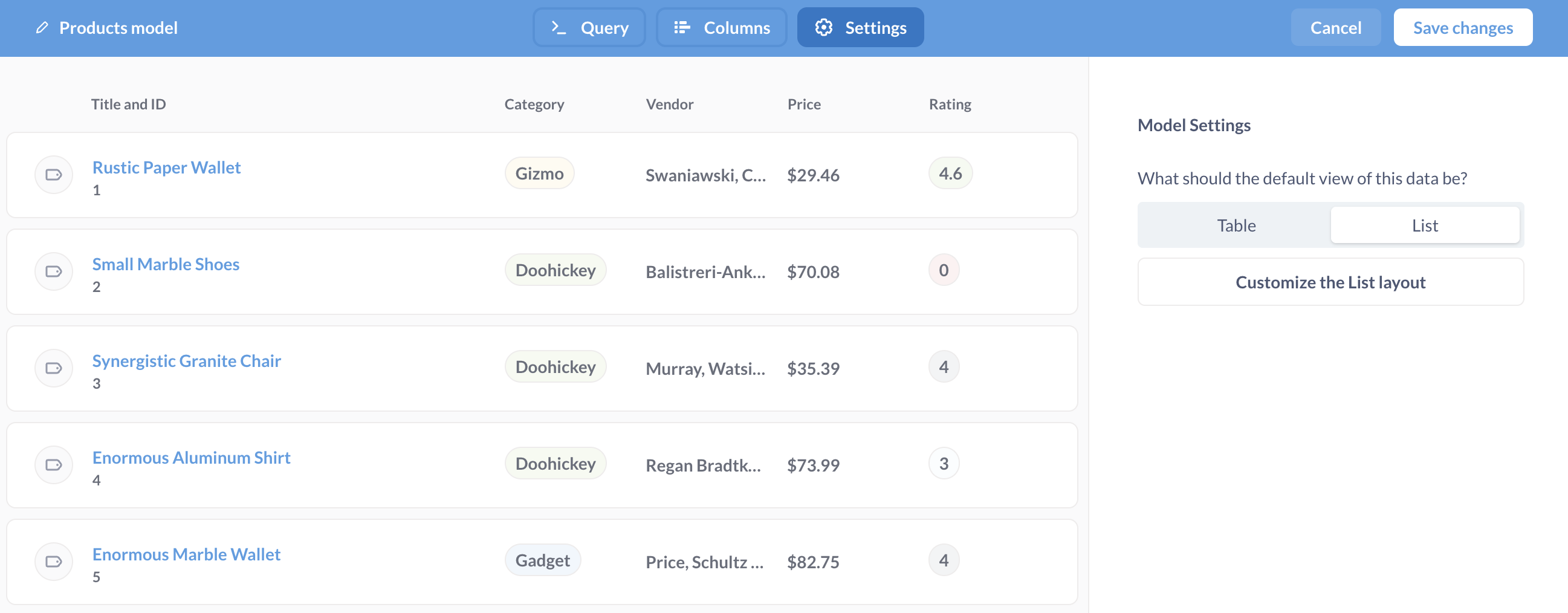Screen dimensions: 1568x613
Task: Click the Synergistic Granite Chair title
Action: (x=186, y=361)
